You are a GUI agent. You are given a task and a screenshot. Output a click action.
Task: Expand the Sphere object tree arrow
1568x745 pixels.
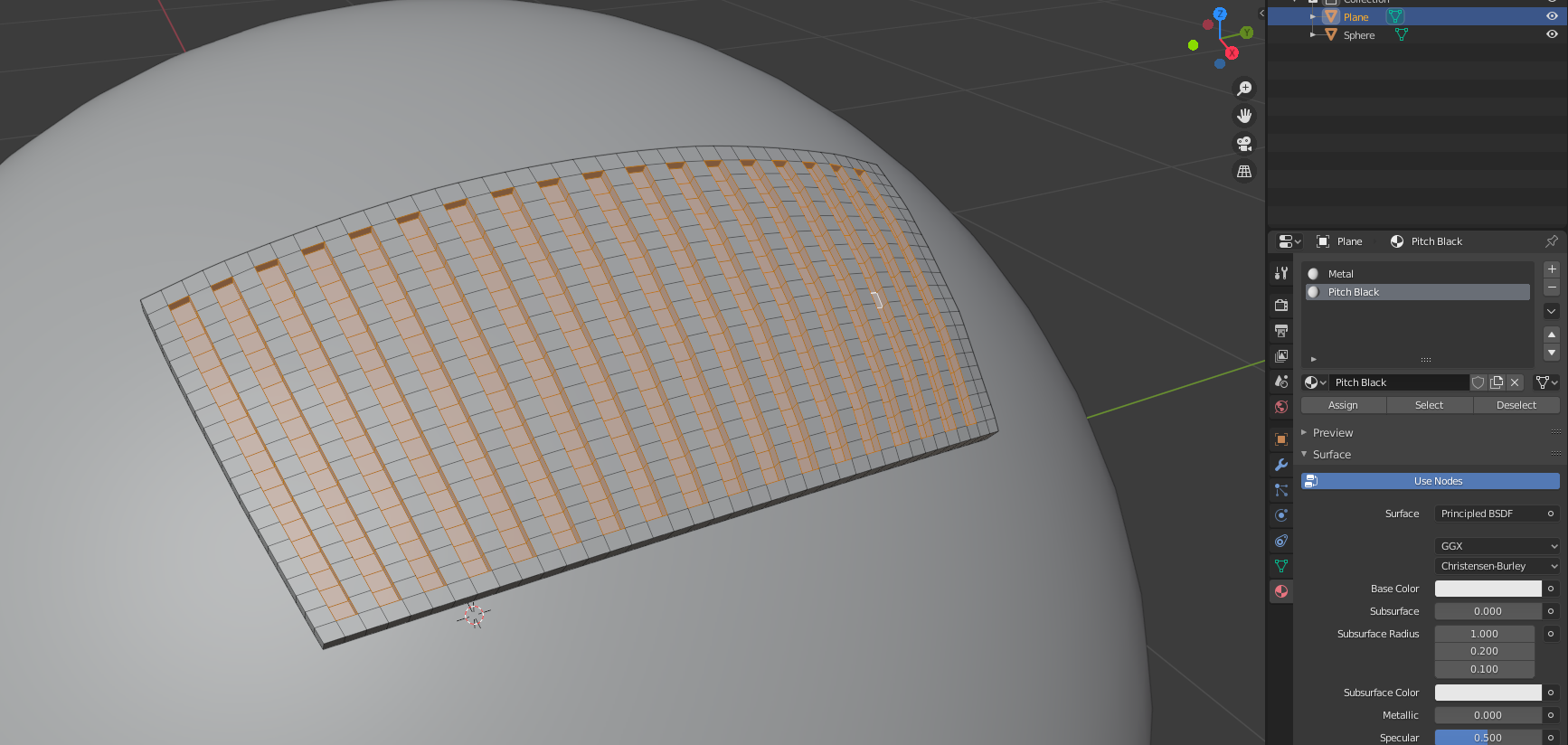1313,34
